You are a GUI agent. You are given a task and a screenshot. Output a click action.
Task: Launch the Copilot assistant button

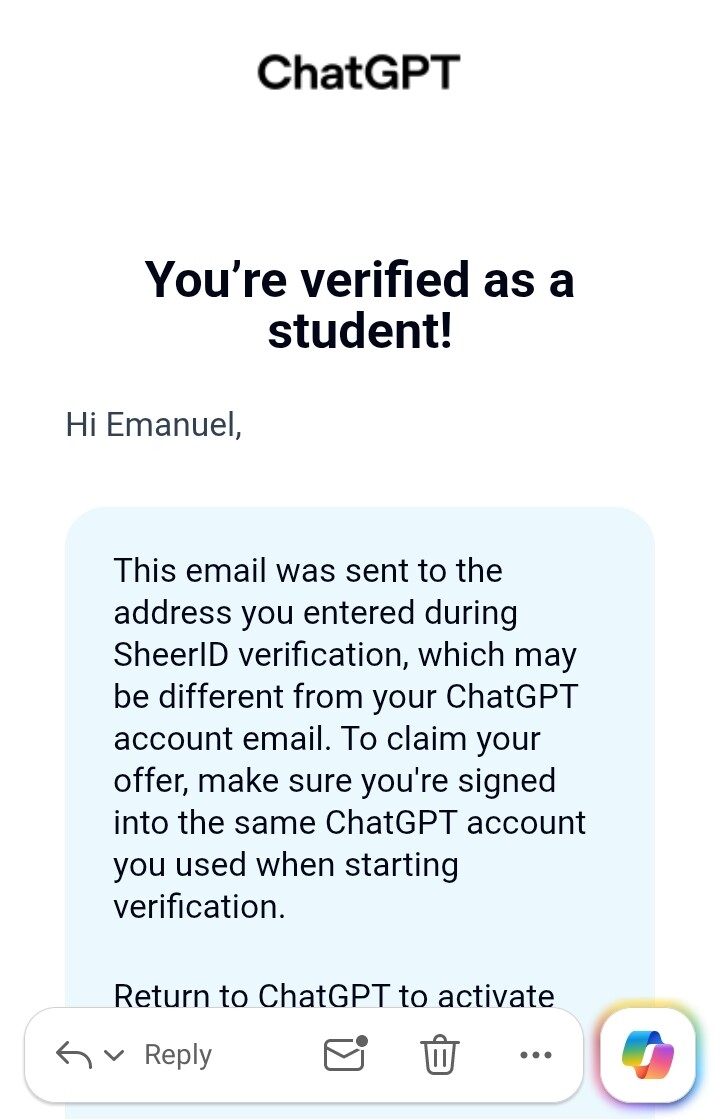(648, 1054)
